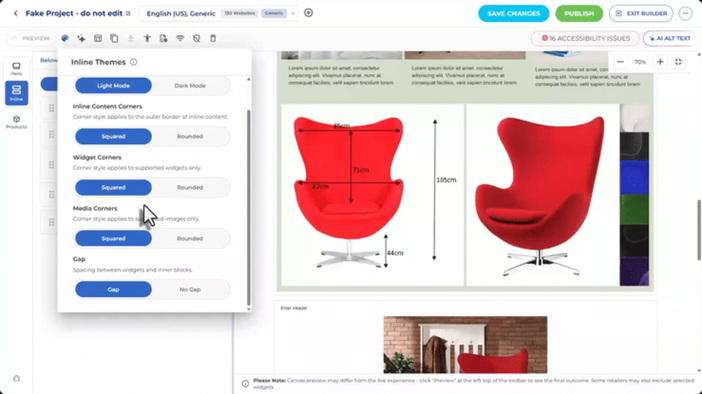Click the crossed-out shield icon in toolbar

pyautogui.click(x=197, y=39)
